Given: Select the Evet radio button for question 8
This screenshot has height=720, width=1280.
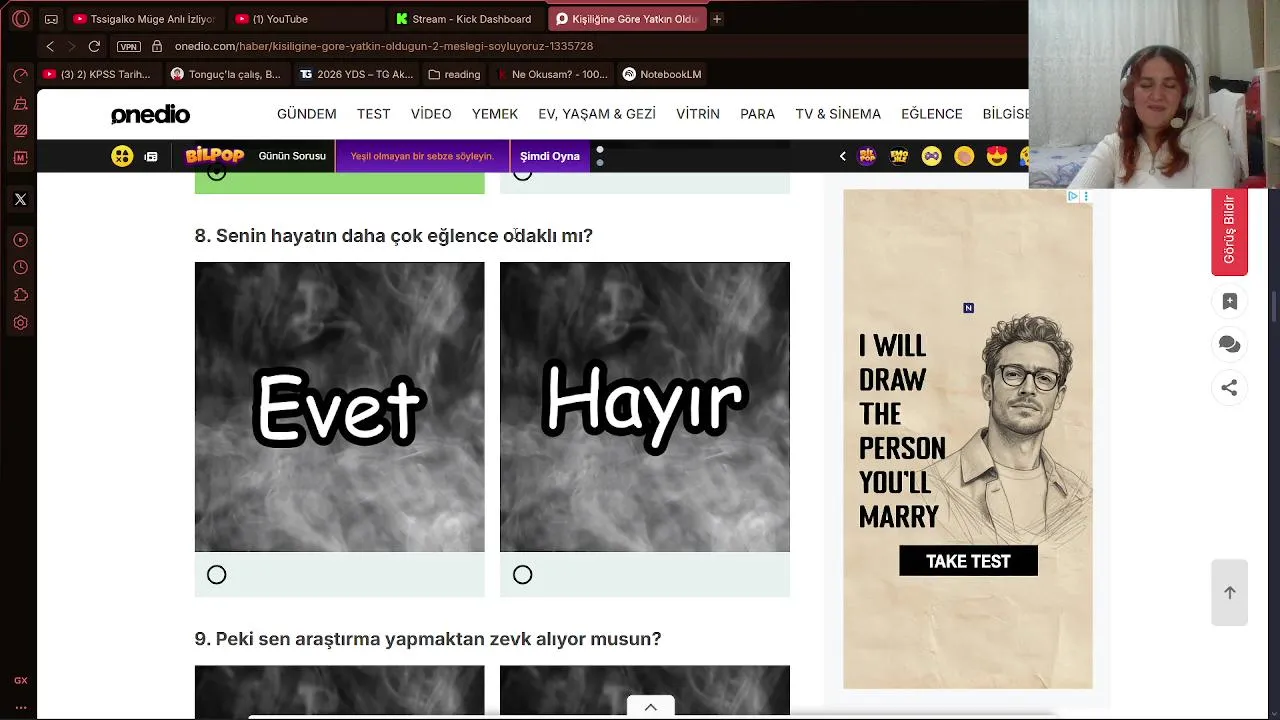Looking at the screenshot, I should (217, 575).
